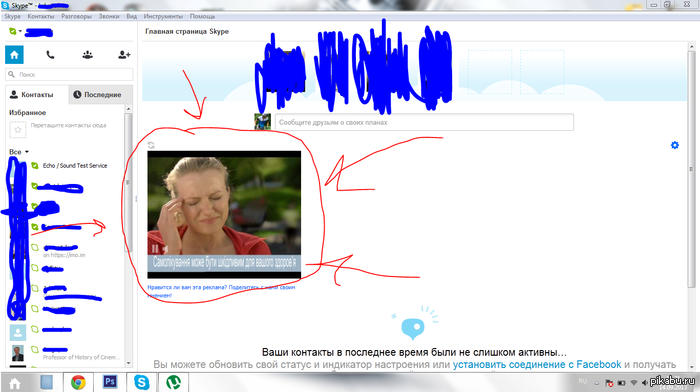Open the Помощь menu
The width and height of the screenshot is (700, 392).
(x=202, y=16)
